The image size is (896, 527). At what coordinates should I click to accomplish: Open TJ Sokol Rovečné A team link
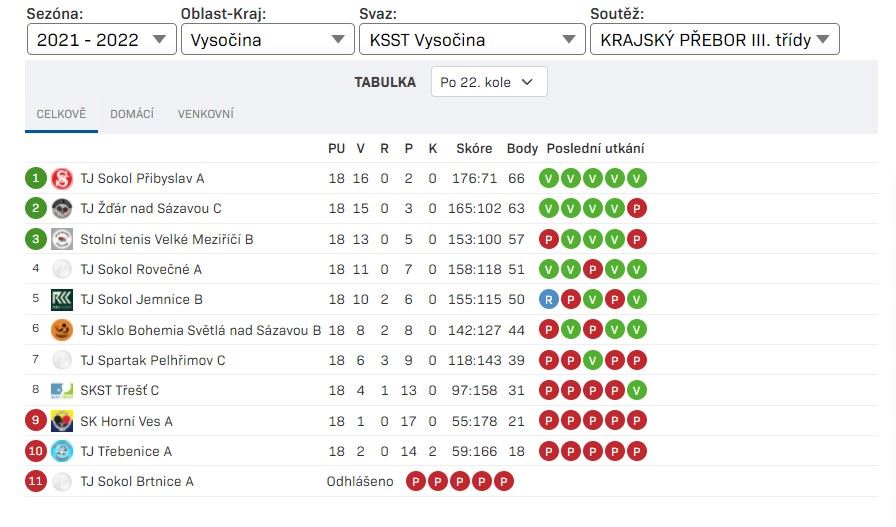[141, 269]
